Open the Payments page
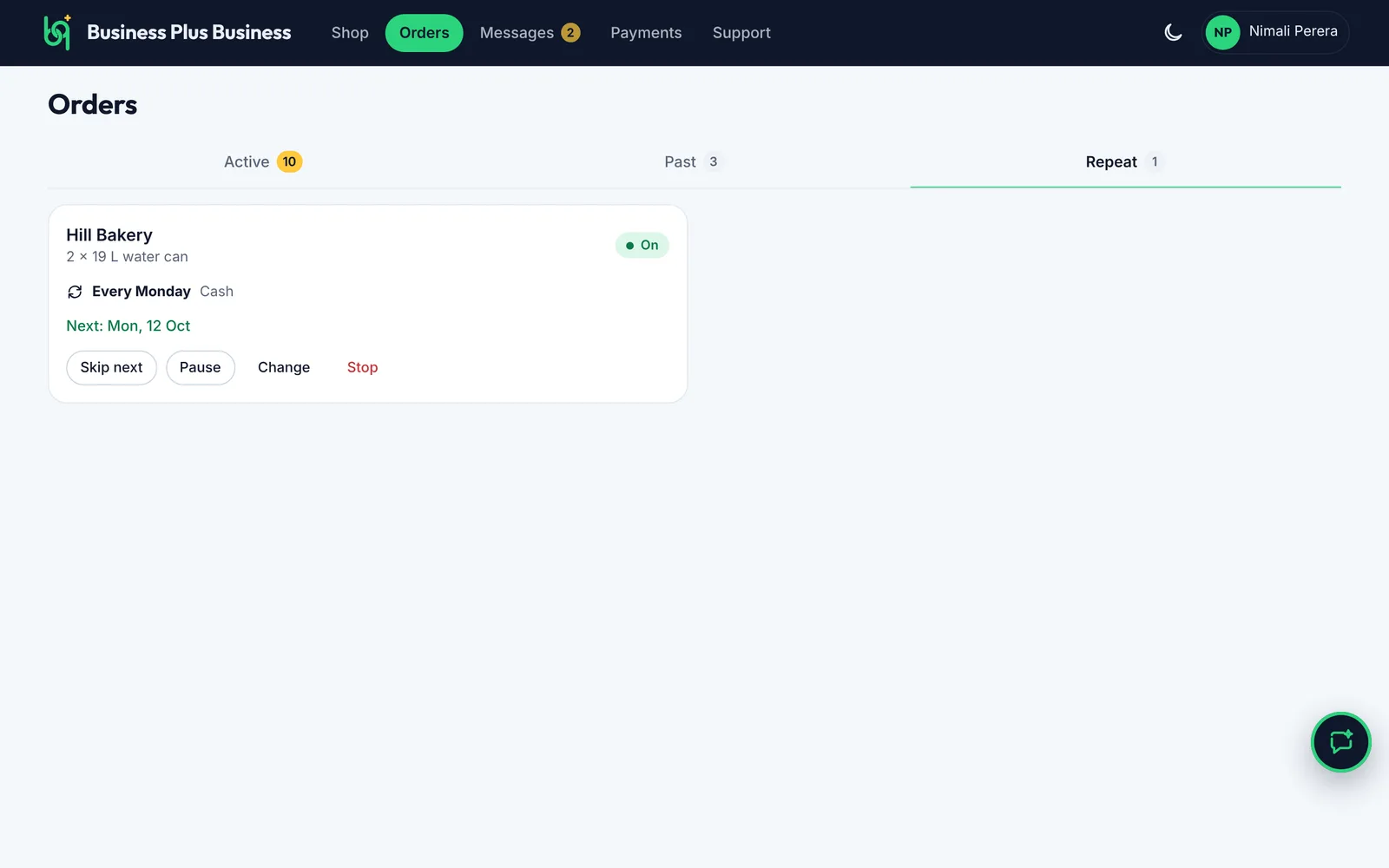1389x868 pixels. click(x=646, y=33)
